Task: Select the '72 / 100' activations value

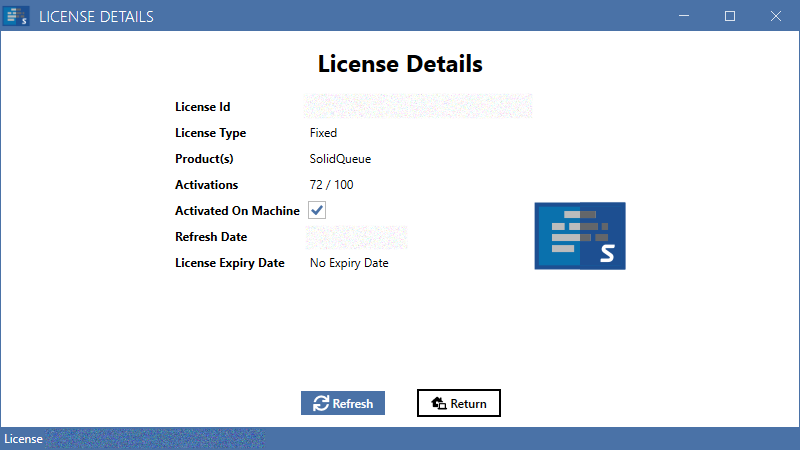Action: point(332,185)
